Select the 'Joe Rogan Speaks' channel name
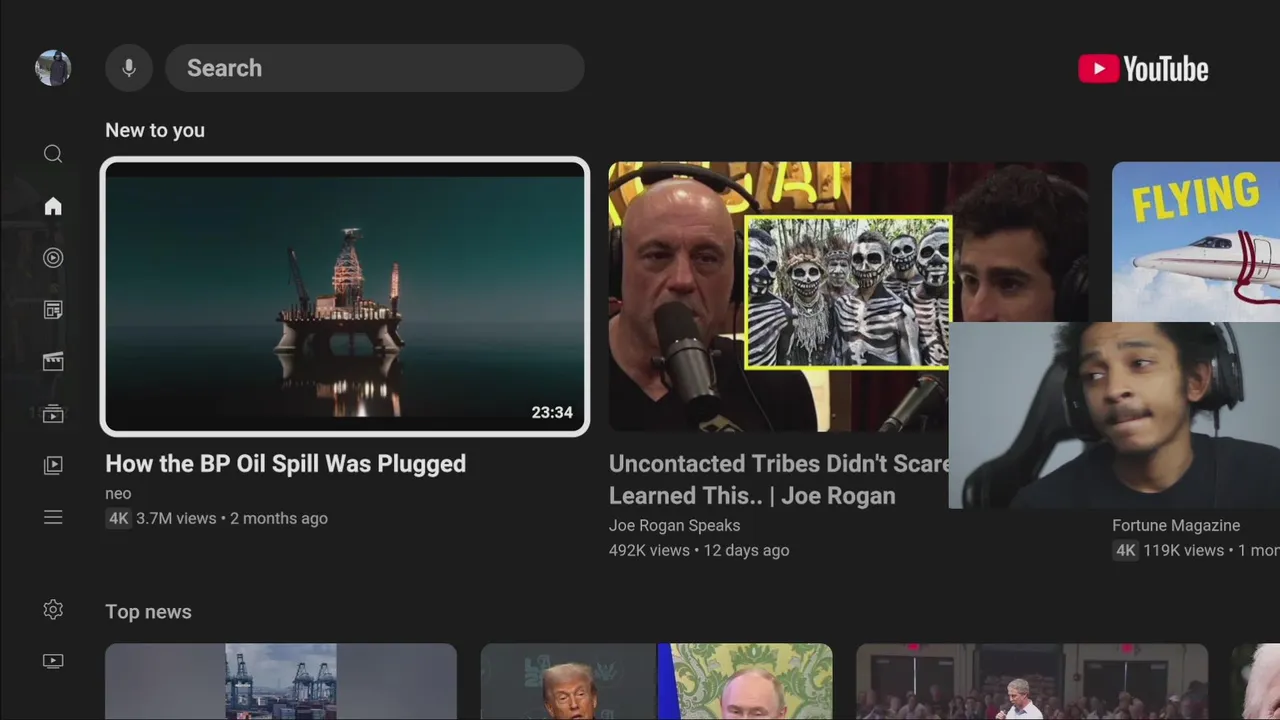 [x=675, y=526]
